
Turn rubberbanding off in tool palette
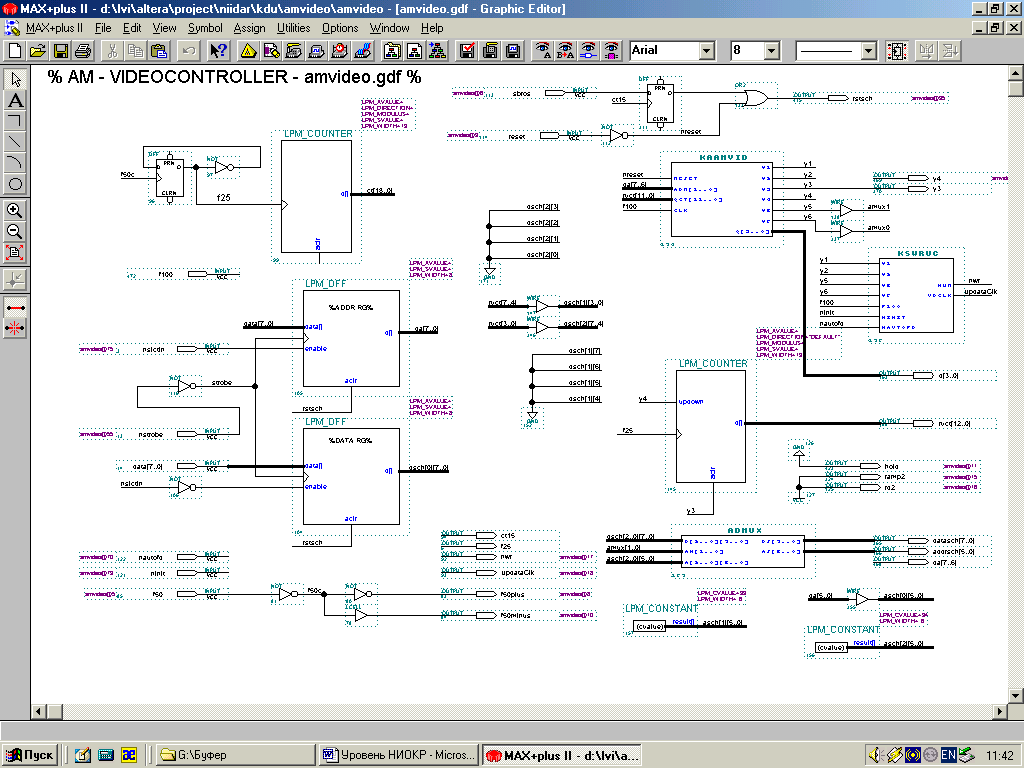pyautogui.click(x=15, y=328)
